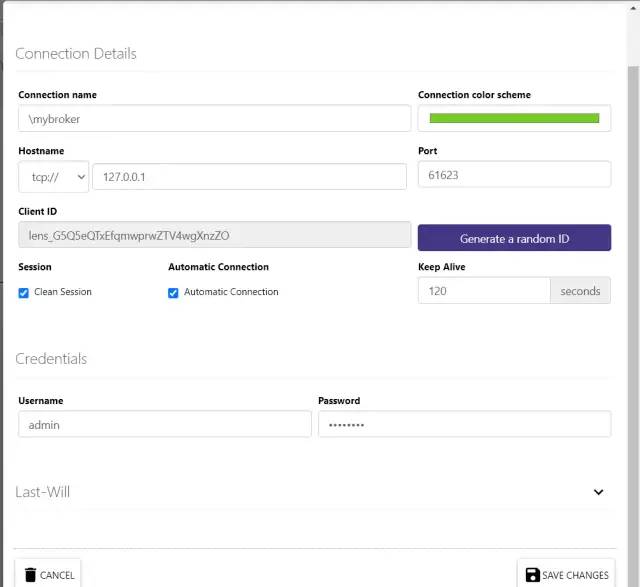
Task: Focus the Username field containing admin
Action: [164, 425]
